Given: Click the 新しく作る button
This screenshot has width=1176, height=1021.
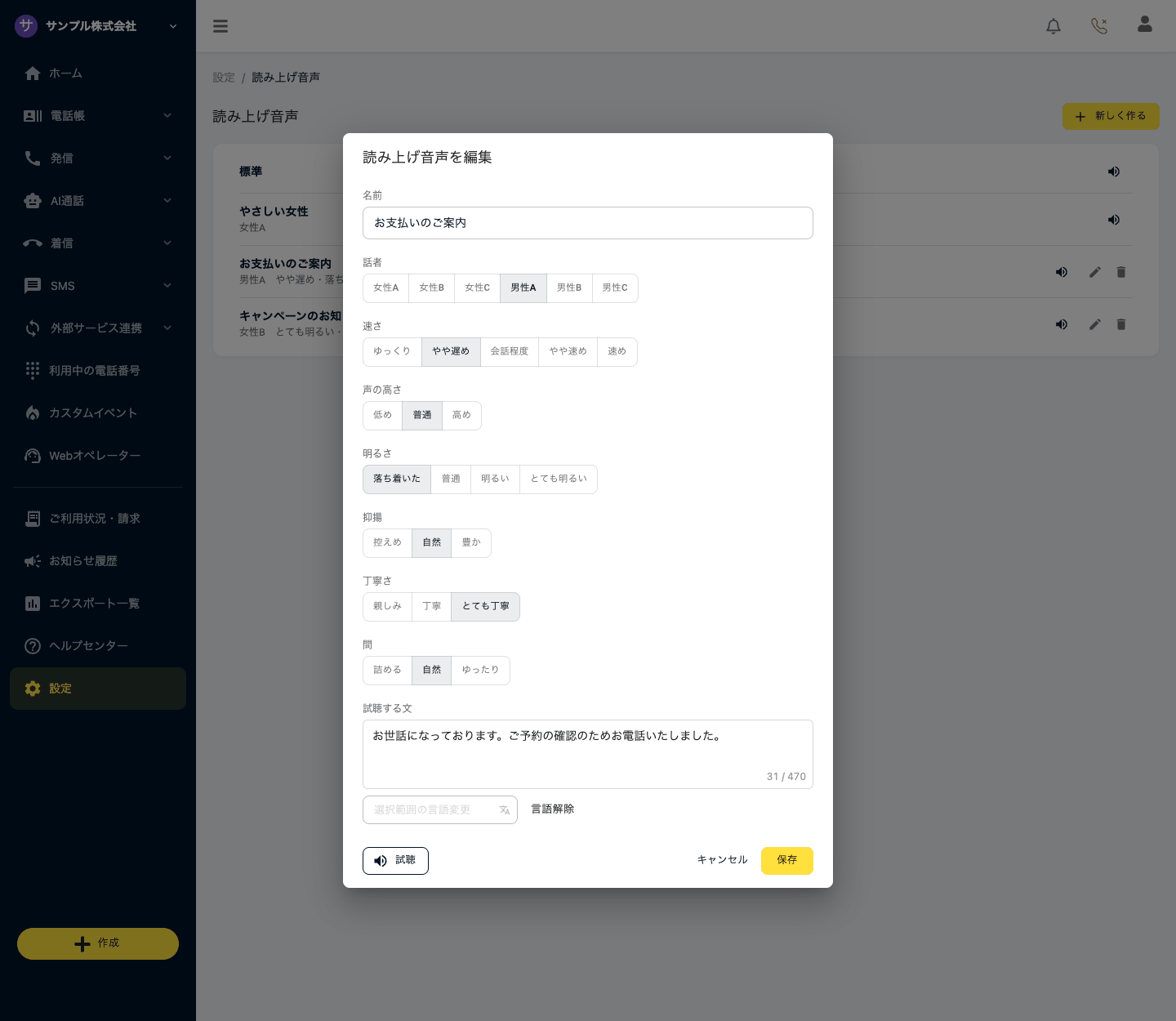Looking at the screenshot, I should [1111, 116].
